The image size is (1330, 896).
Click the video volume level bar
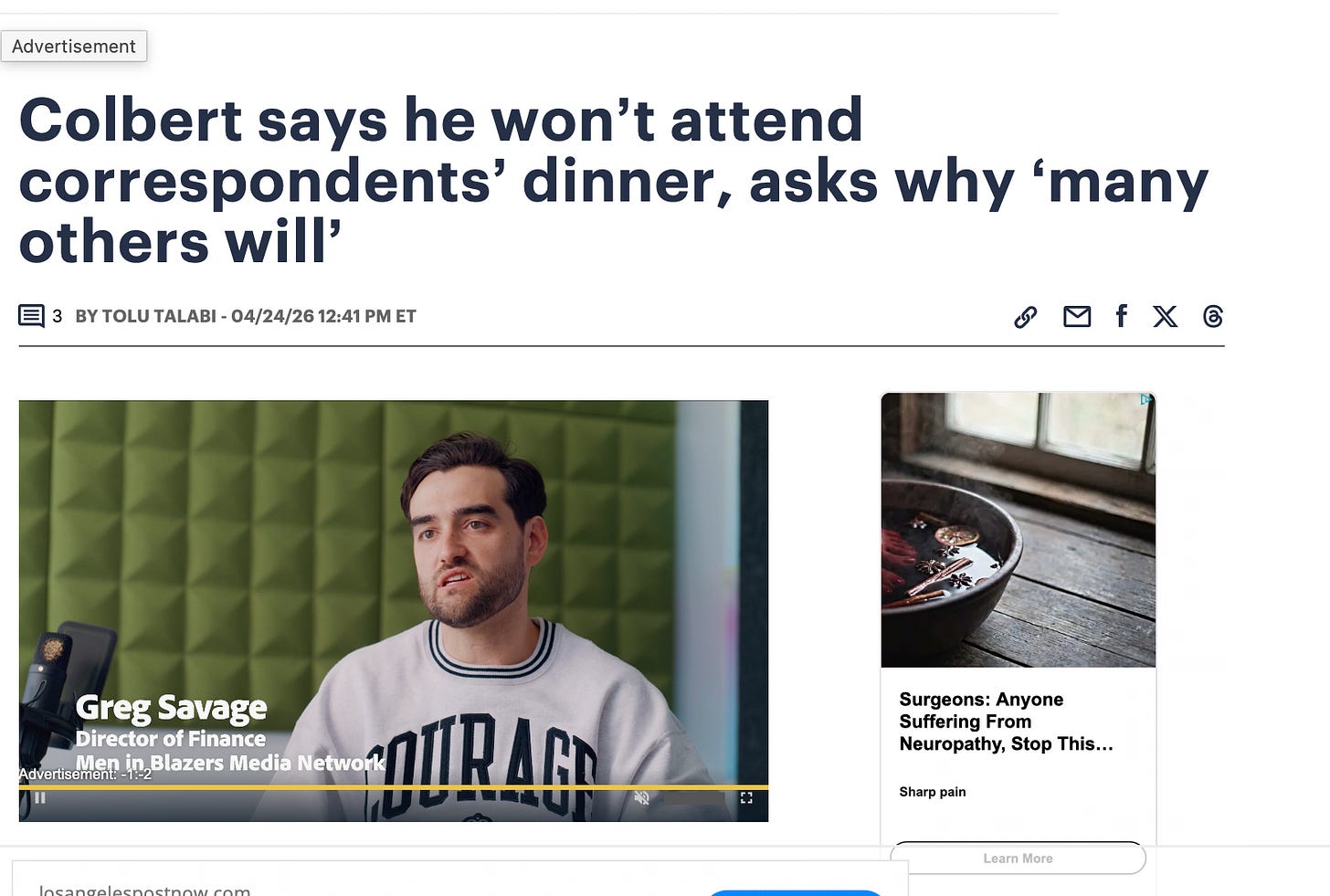pyautogui.click(x=694, y=798)
